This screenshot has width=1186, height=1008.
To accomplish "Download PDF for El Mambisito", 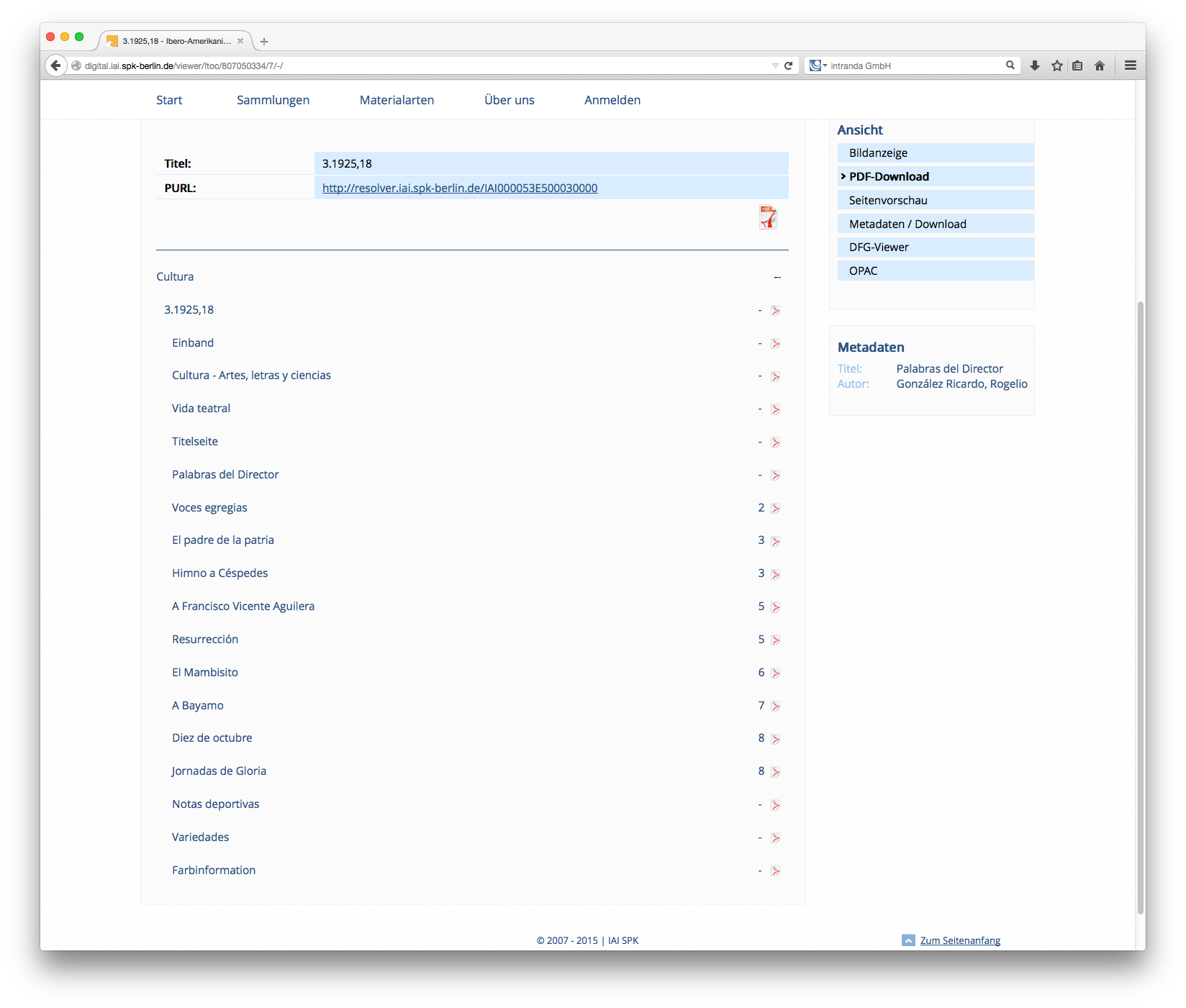I will tap(775, 673).
